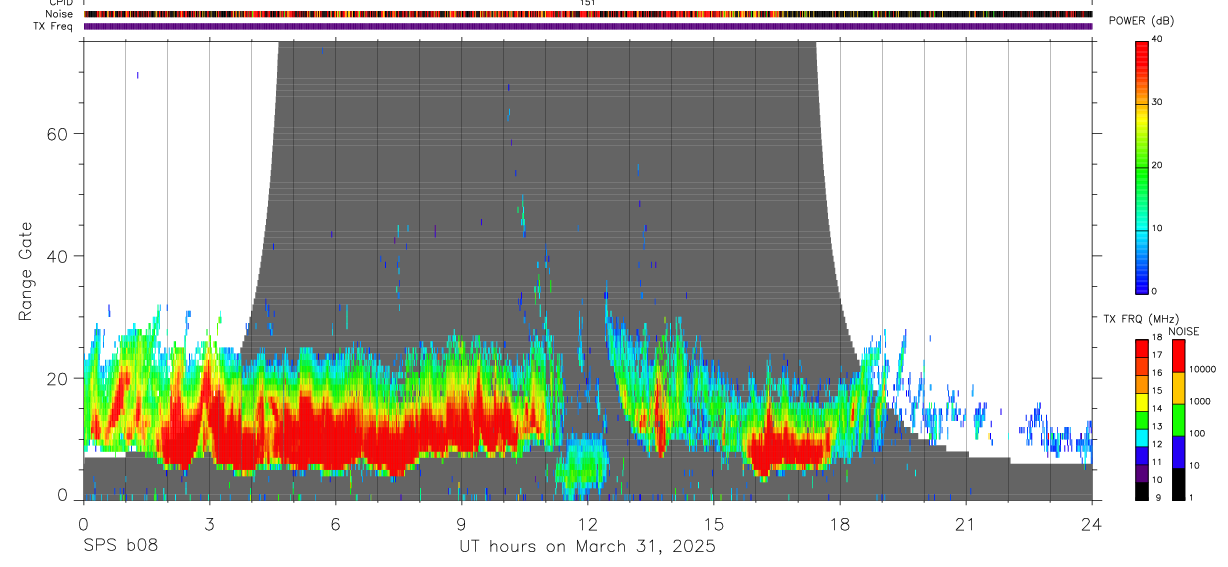1228x567 pixels.
Task: Click the '10000' label on NOISE legend
Action: click(x=1202, y=369)
